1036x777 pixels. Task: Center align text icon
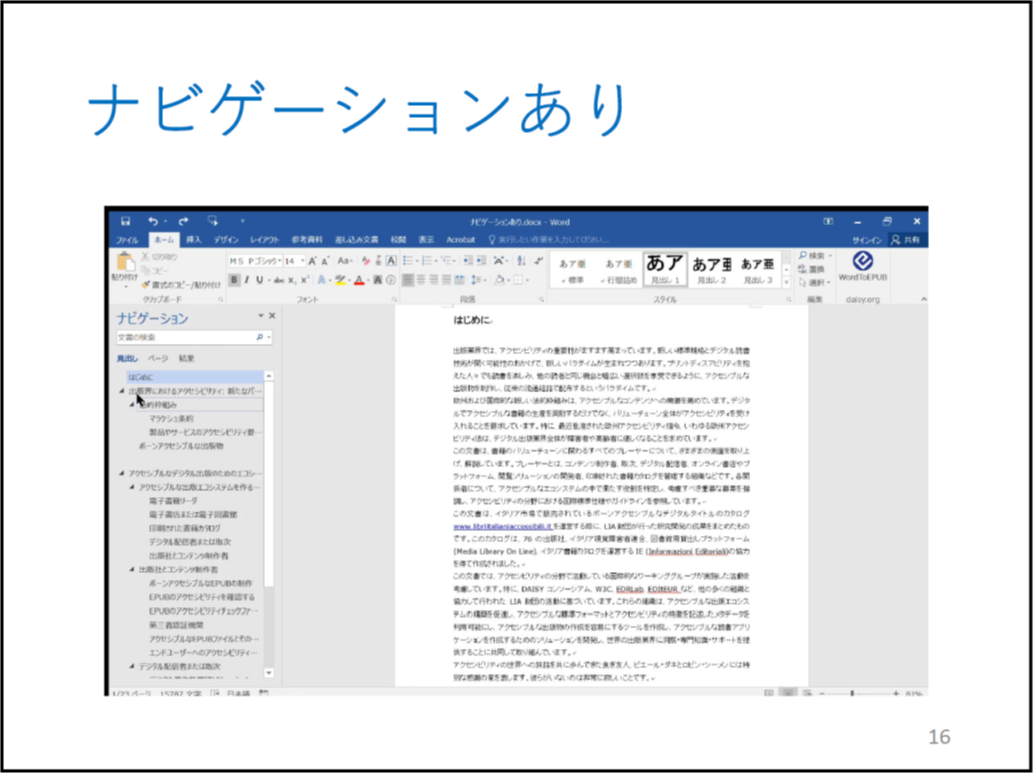(x=421, y=280)
